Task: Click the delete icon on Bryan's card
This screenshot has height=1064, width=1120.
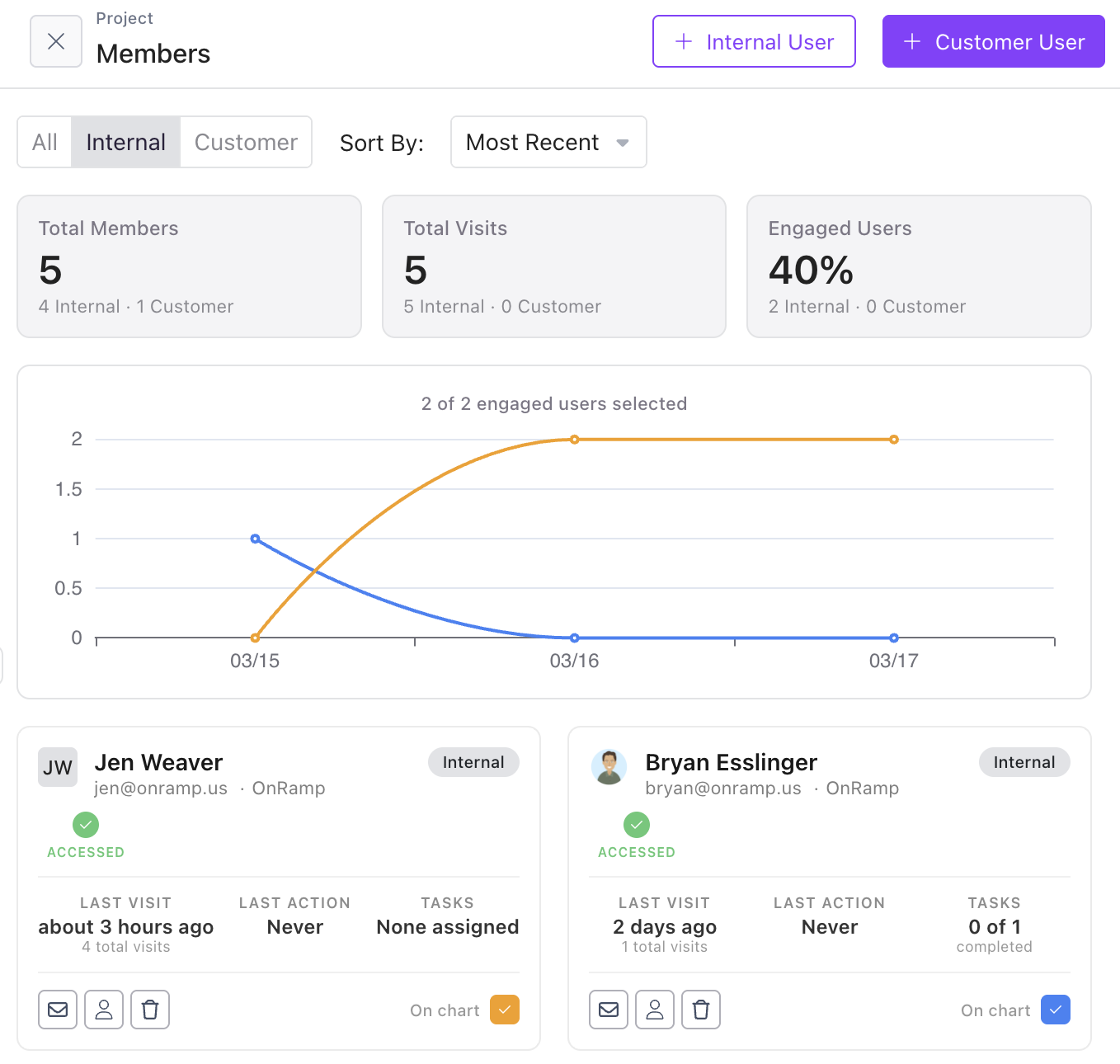Action: pyautogui.click(x=700, y=1010)
